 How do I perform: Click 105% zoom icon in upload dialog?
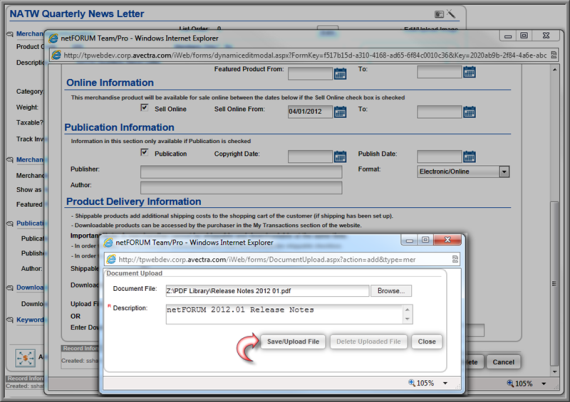(x=412, y=383)
